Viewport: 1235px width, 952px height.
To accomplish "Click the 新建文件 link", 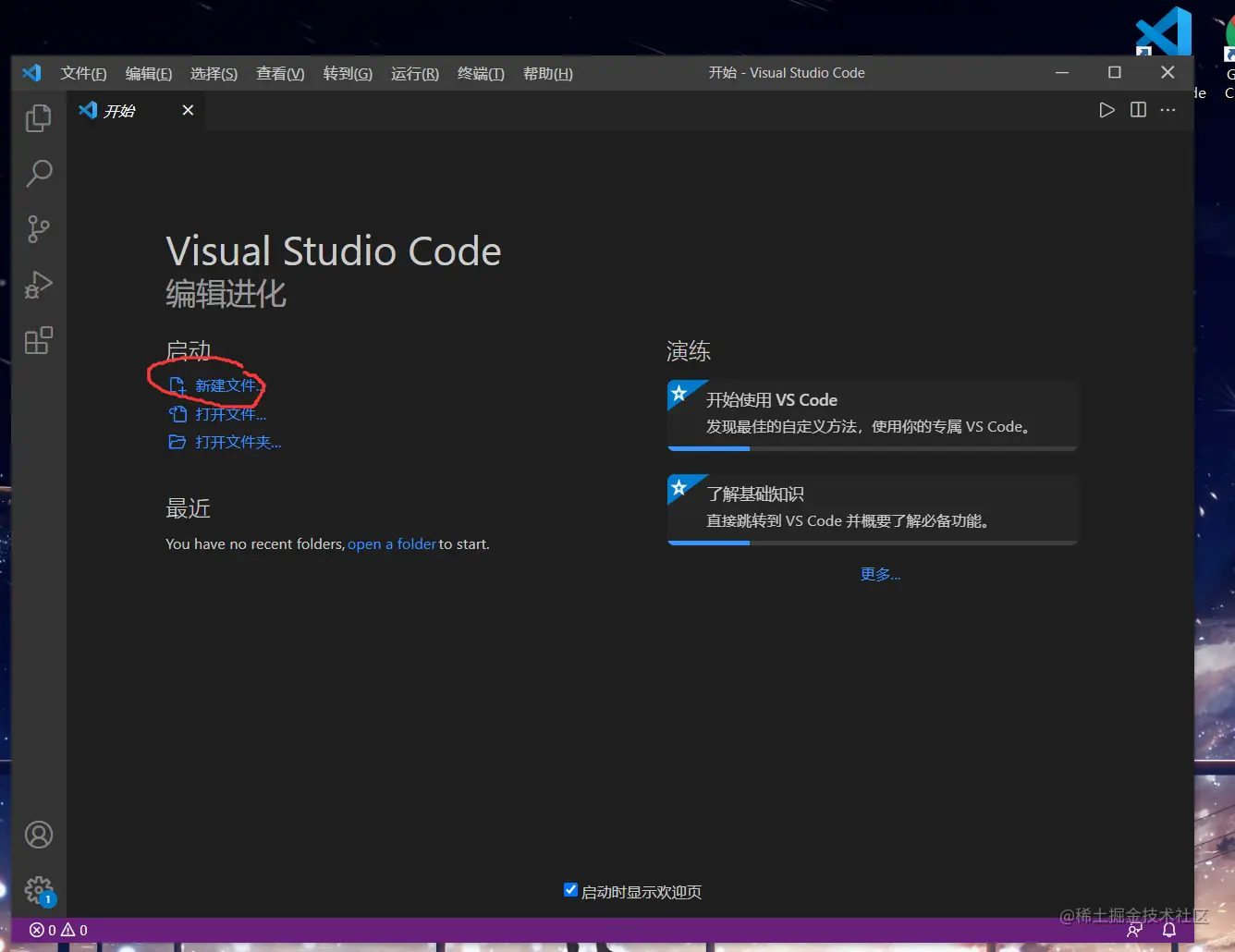I will pos(215,385).
